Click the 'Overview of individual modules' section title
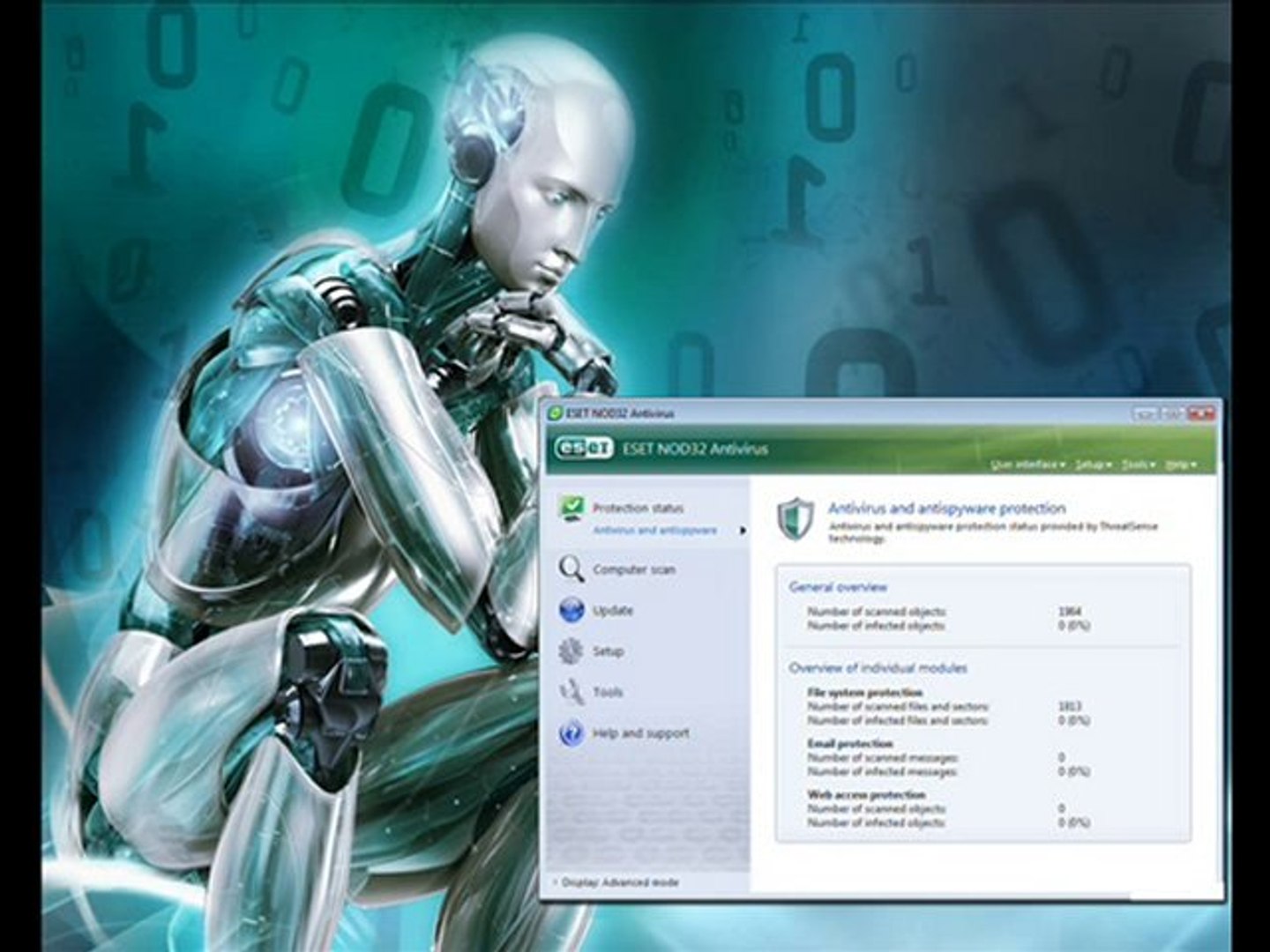 coord(878,668)
